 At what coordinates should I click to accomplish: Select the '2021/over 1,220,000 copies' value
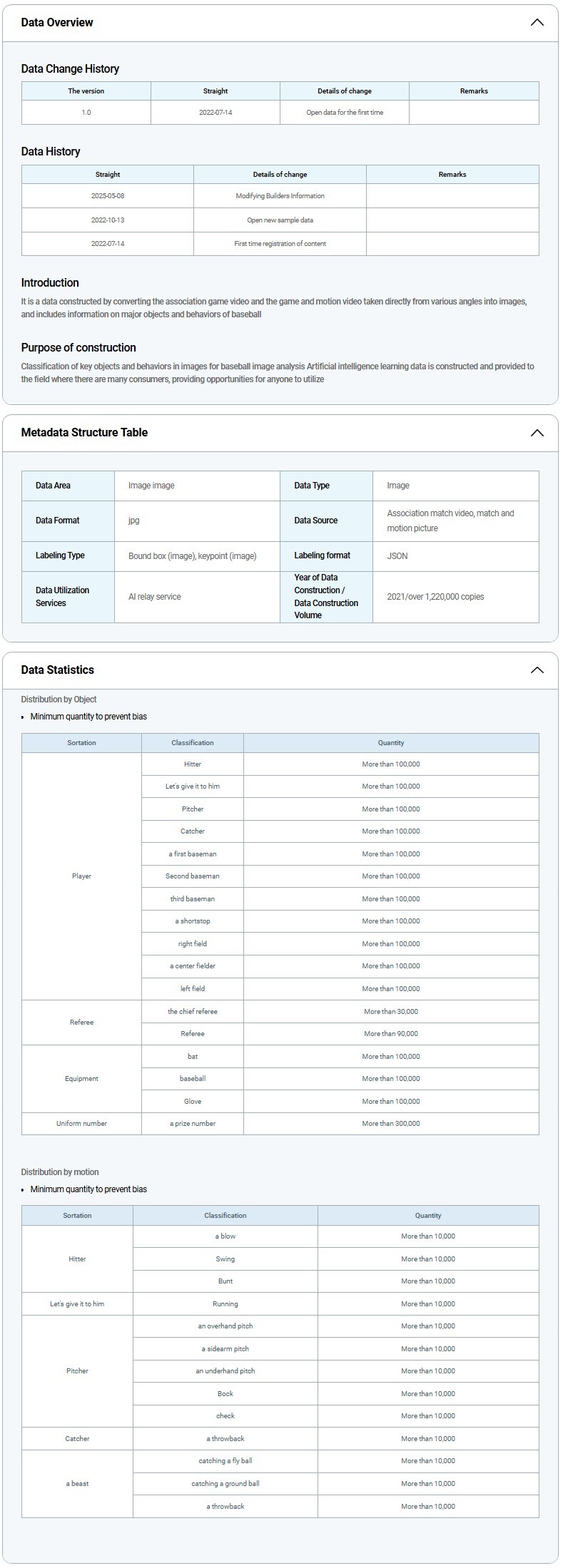435,597
